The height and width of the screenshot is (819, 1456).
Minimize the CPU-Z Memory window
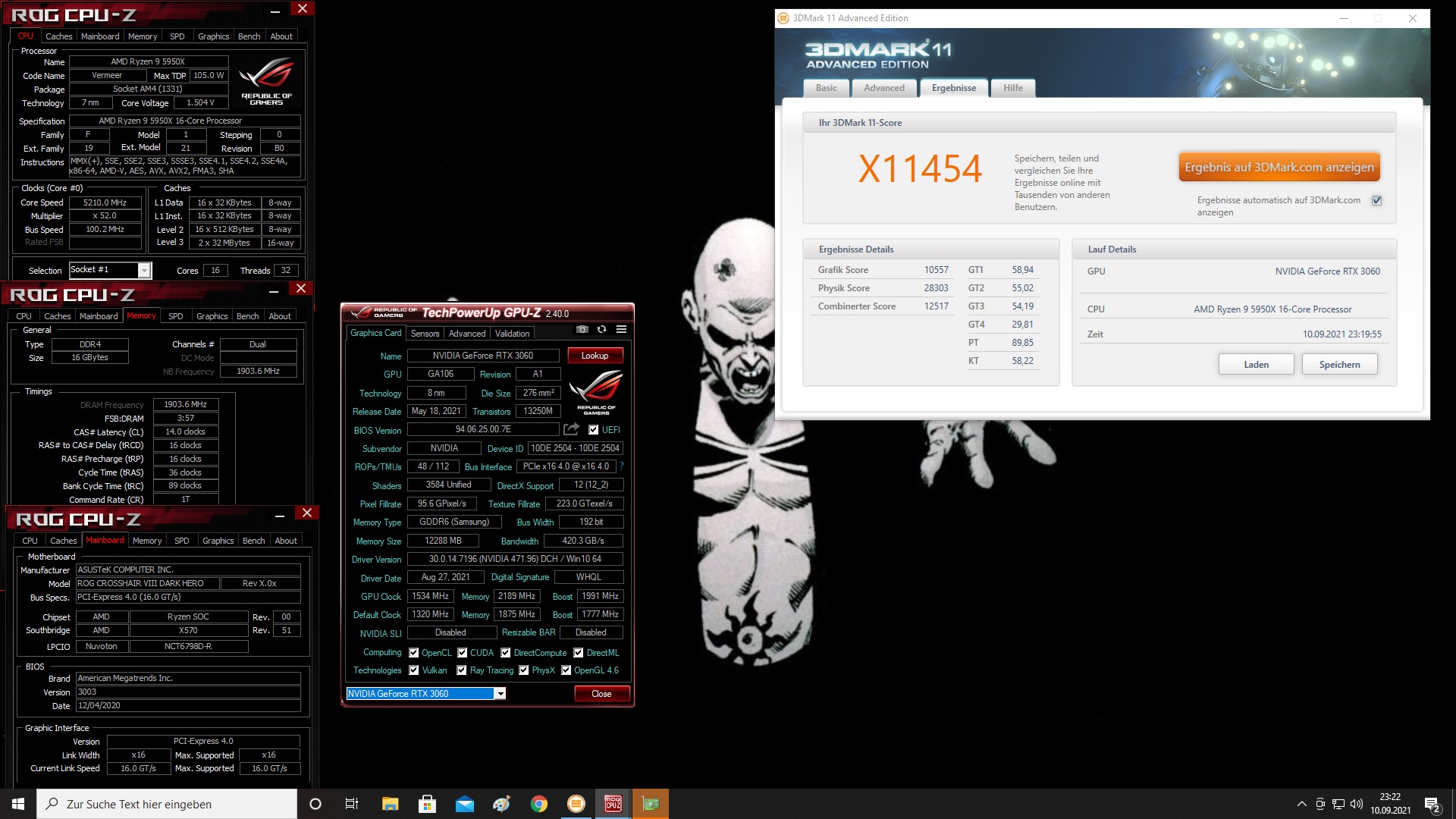coord(274,290)
